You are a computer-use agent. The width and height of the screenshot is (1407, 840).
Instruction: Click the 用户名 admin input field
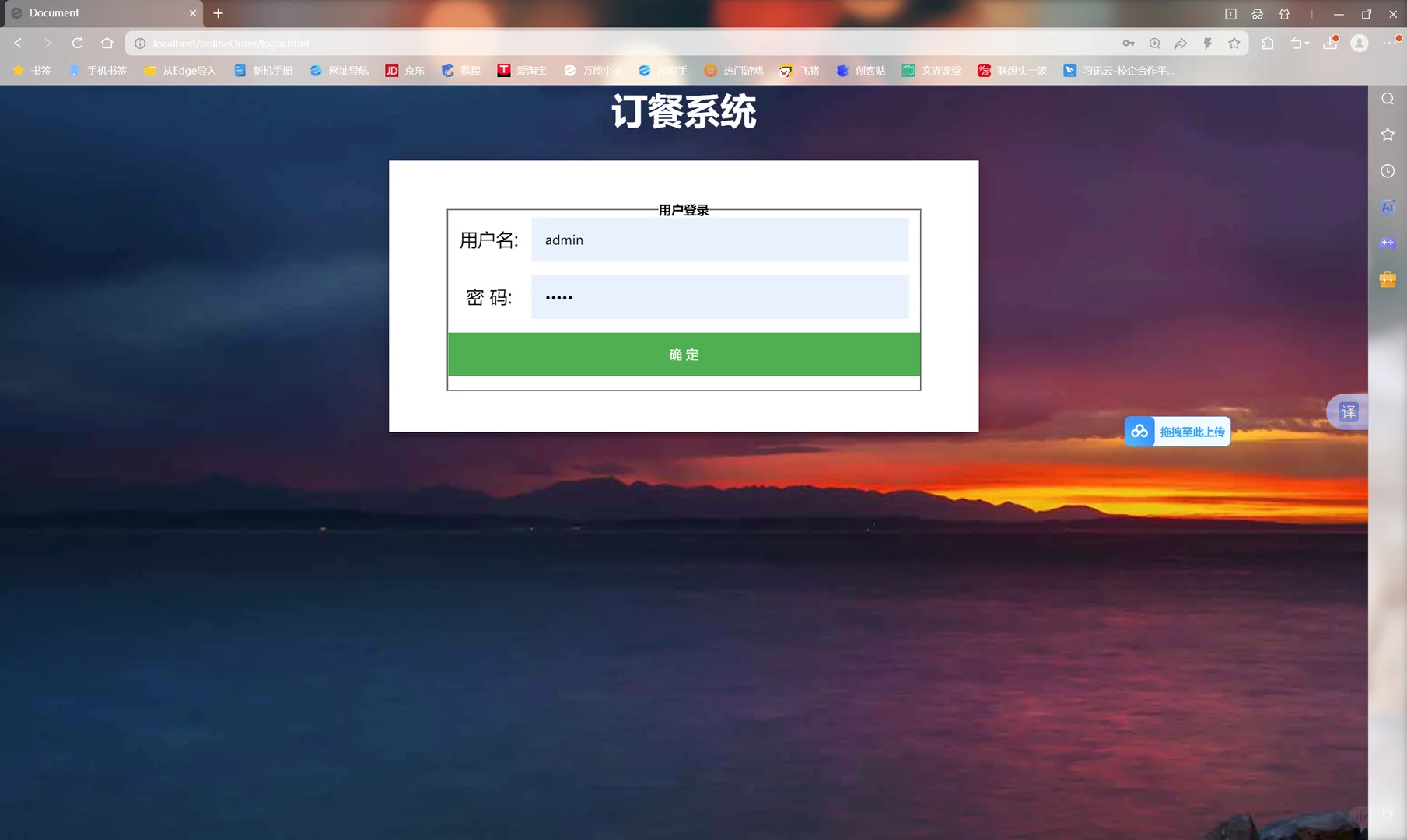(719, 240)
